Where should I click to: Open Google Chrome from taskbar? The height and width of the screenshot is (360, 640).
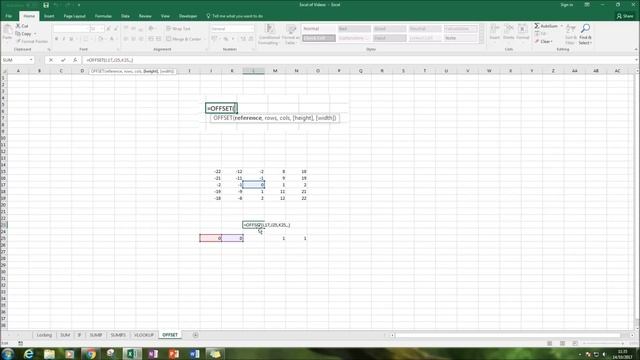point(91,353)
